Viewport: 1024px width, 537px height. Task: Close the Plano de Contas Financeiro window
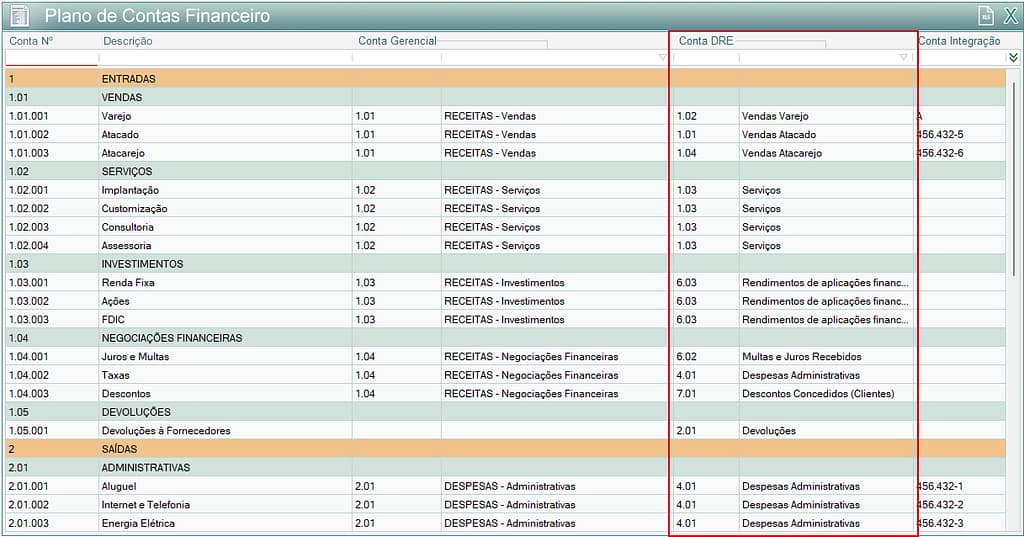click(1010, 15)
